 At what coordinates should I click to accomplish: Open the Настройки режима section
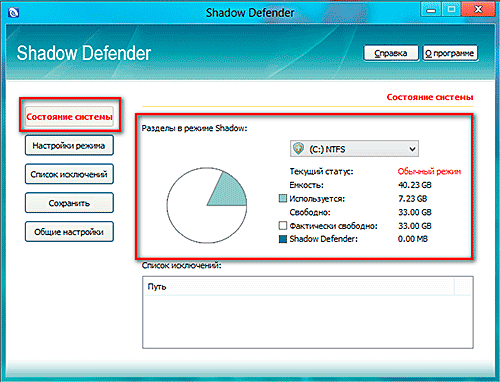tap(69, 145)
